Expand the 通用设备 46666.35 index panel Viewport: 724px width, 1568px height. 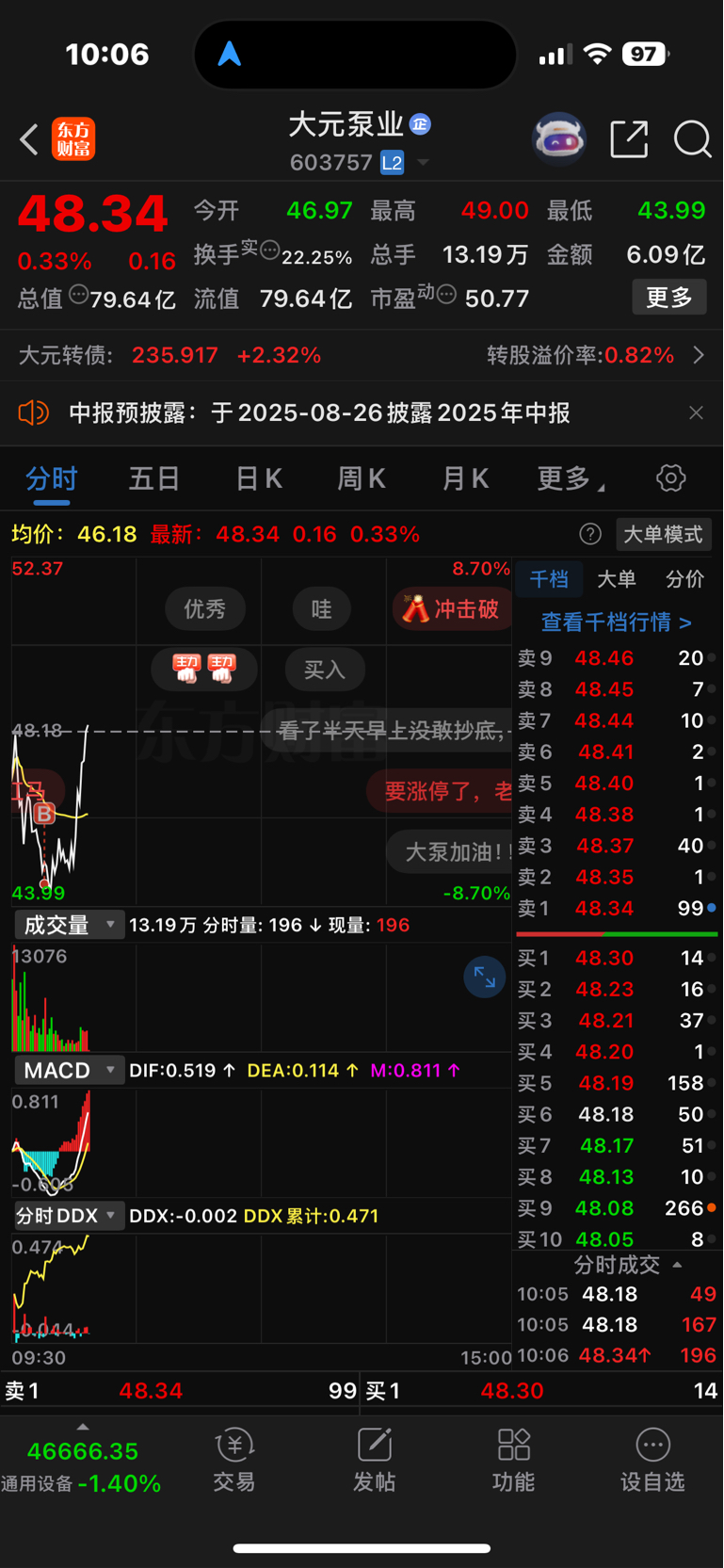point(82,1464)
